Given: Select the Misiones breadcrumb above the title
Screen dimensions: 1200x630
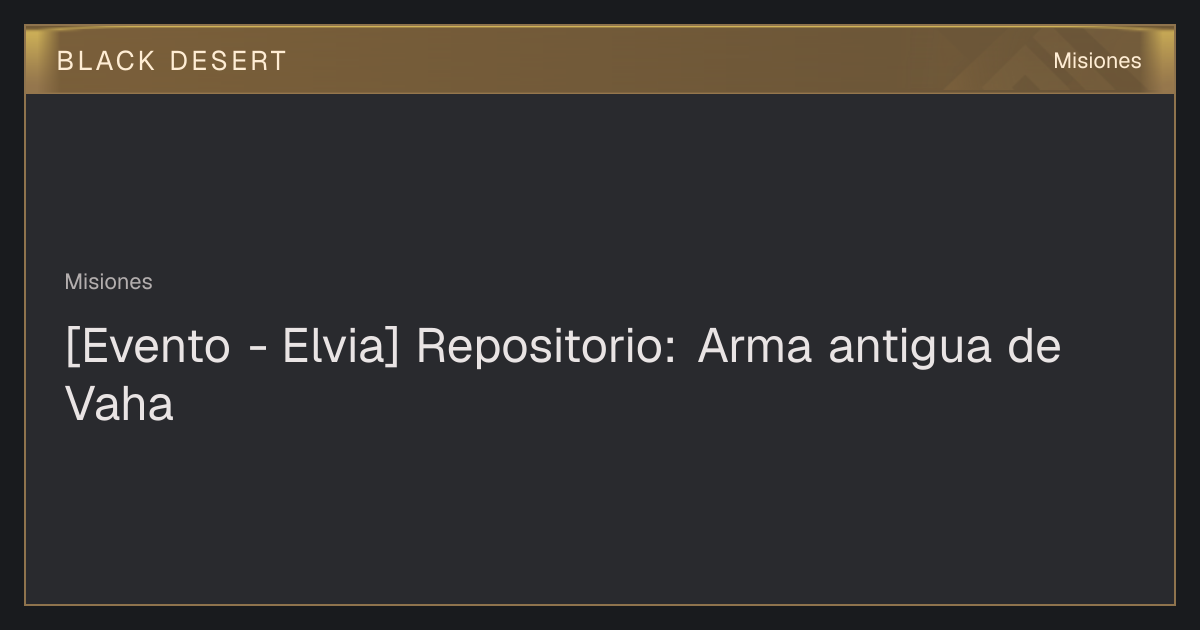Looking at the screenshot, I should coord(108,282).
